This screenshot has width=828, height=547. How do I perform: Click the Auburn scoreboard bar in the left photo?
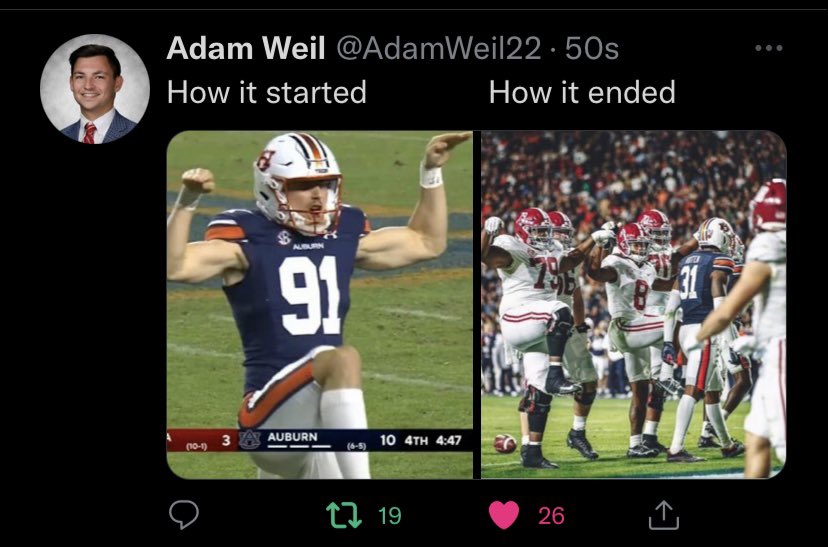click(x=319, y=440)
